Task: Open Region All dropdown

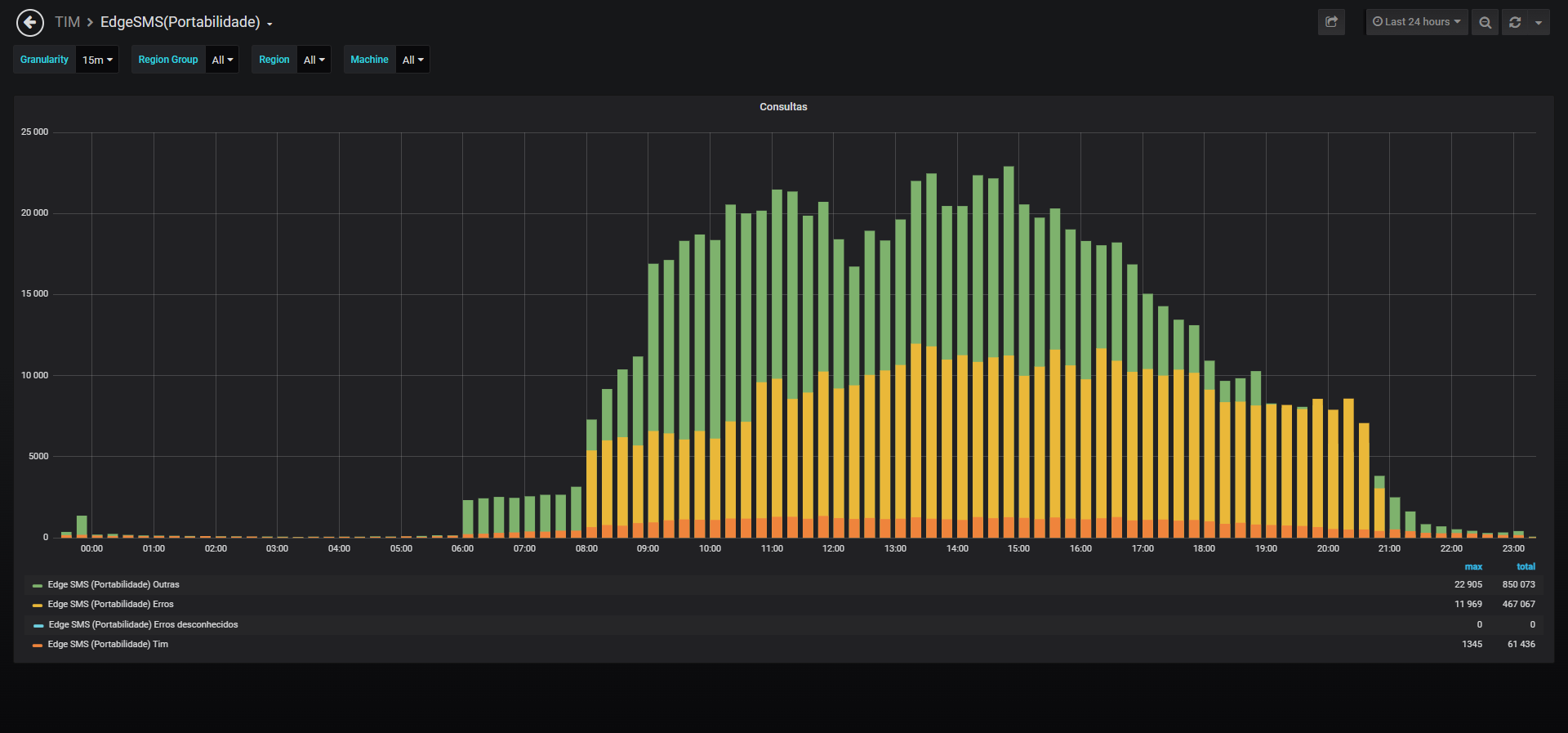Action: click(314, 60)
